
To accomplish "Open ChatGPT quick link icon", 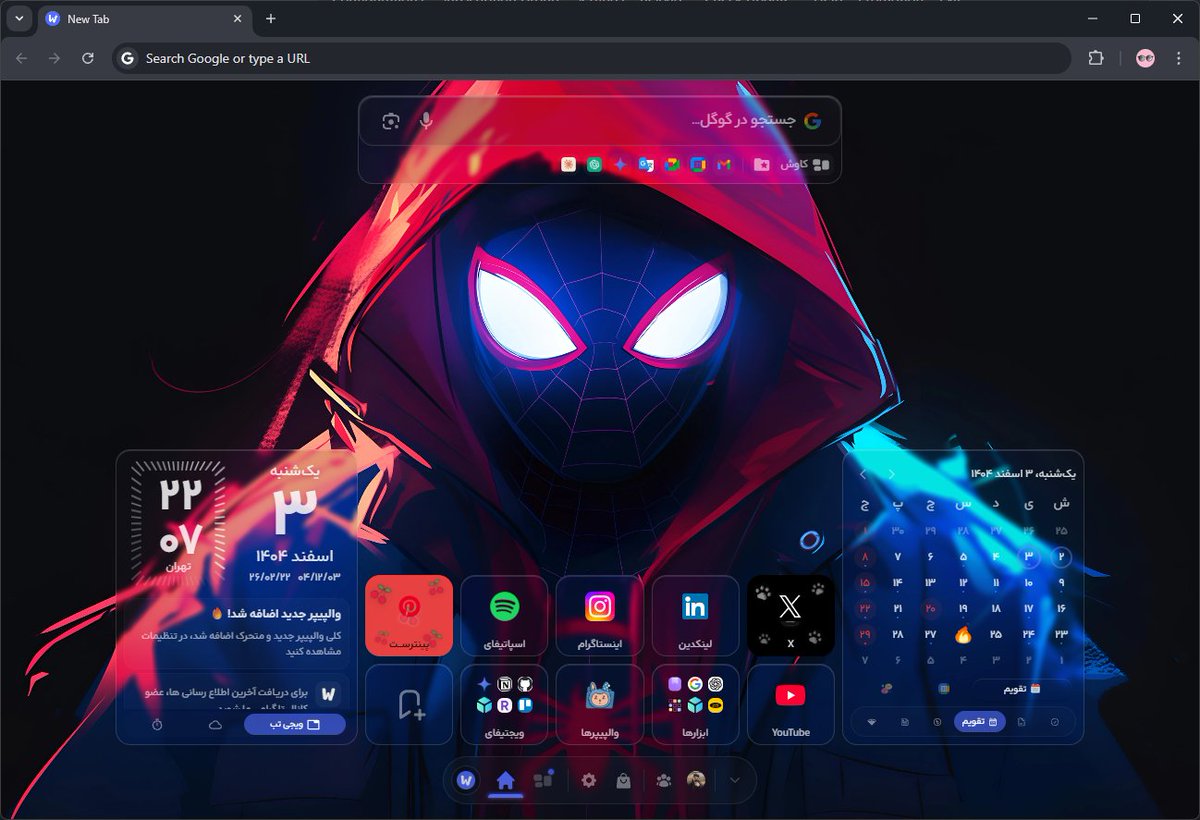I will click(x=595, y=164).
